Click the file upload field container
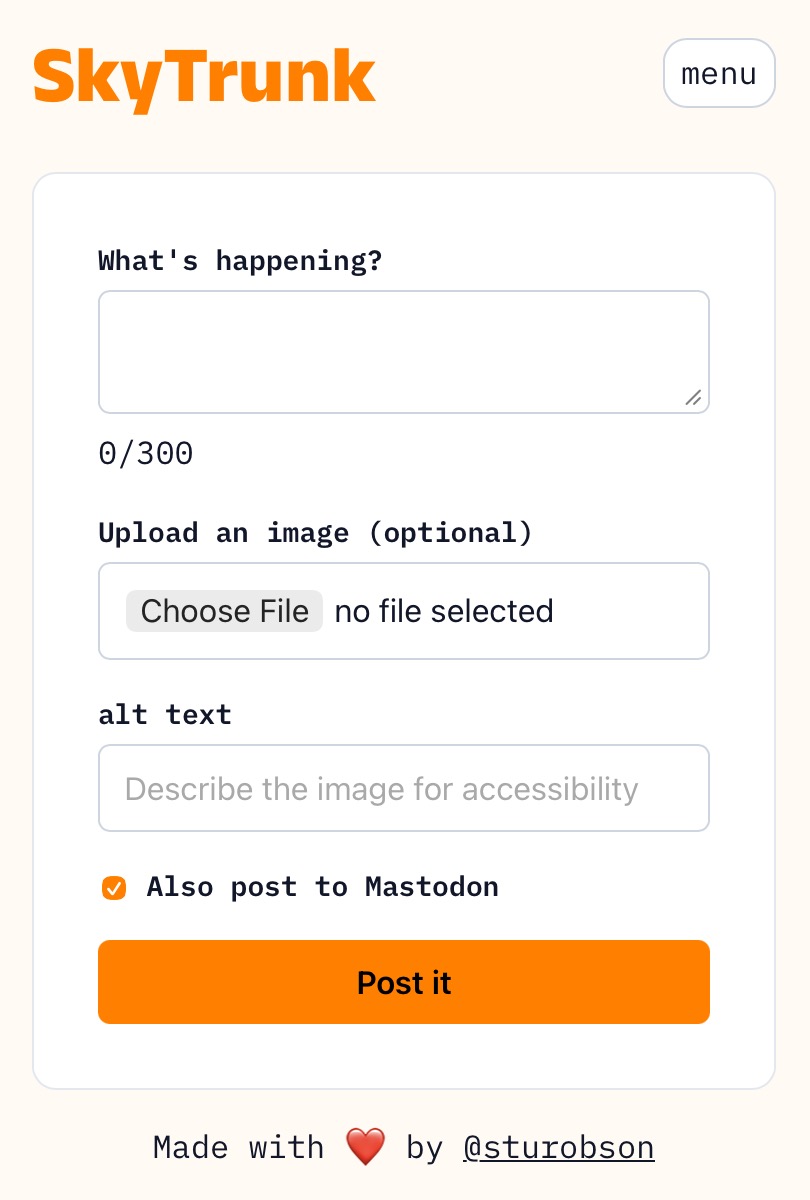Viewport: 810px width, 1200px height. 404,611
